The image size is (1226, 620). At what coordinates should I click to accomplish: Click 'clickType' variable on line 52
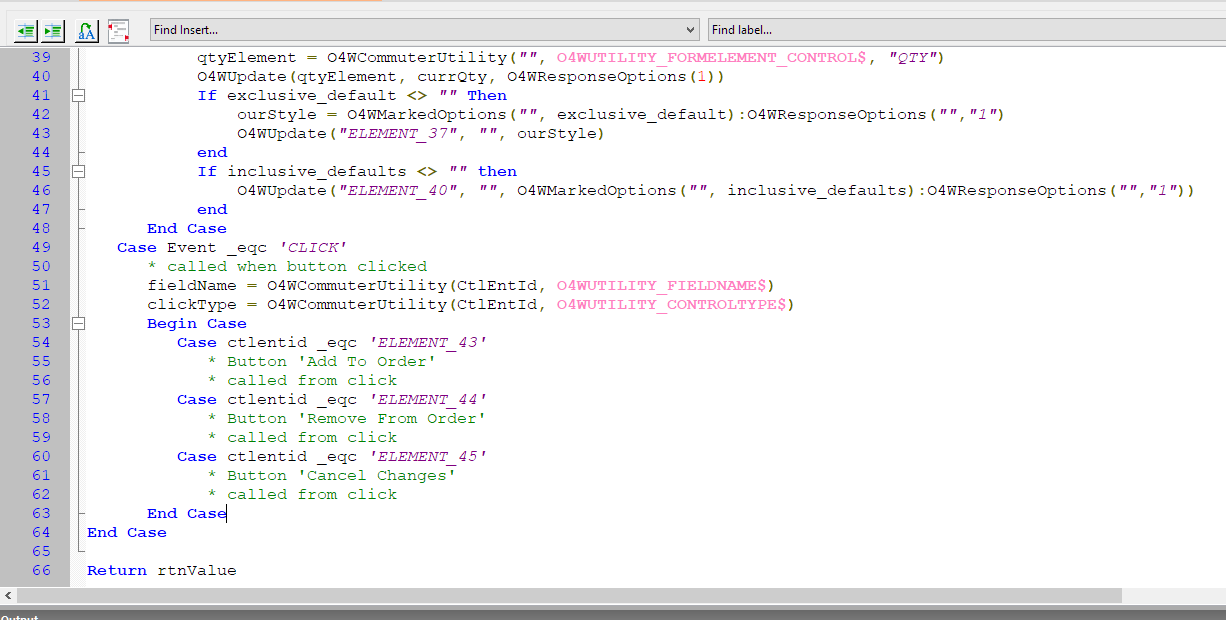192,304
